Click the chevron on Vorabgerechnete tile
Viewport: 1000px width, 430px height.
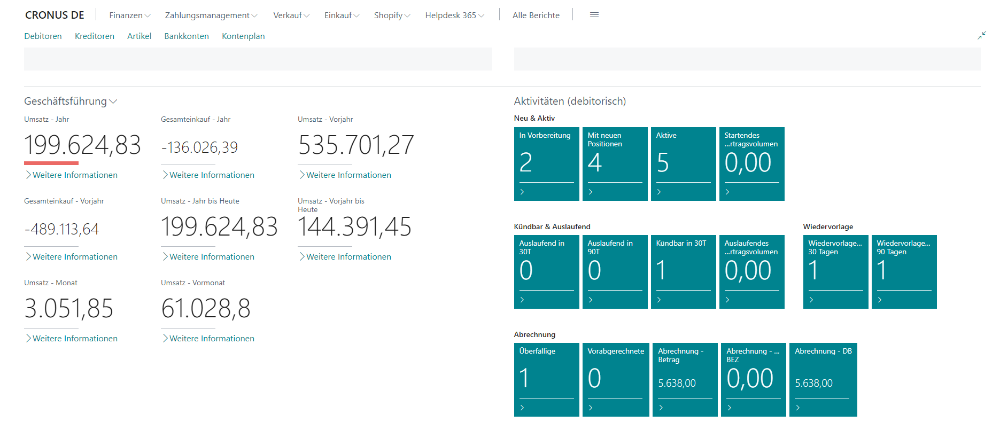click(590, 408)
